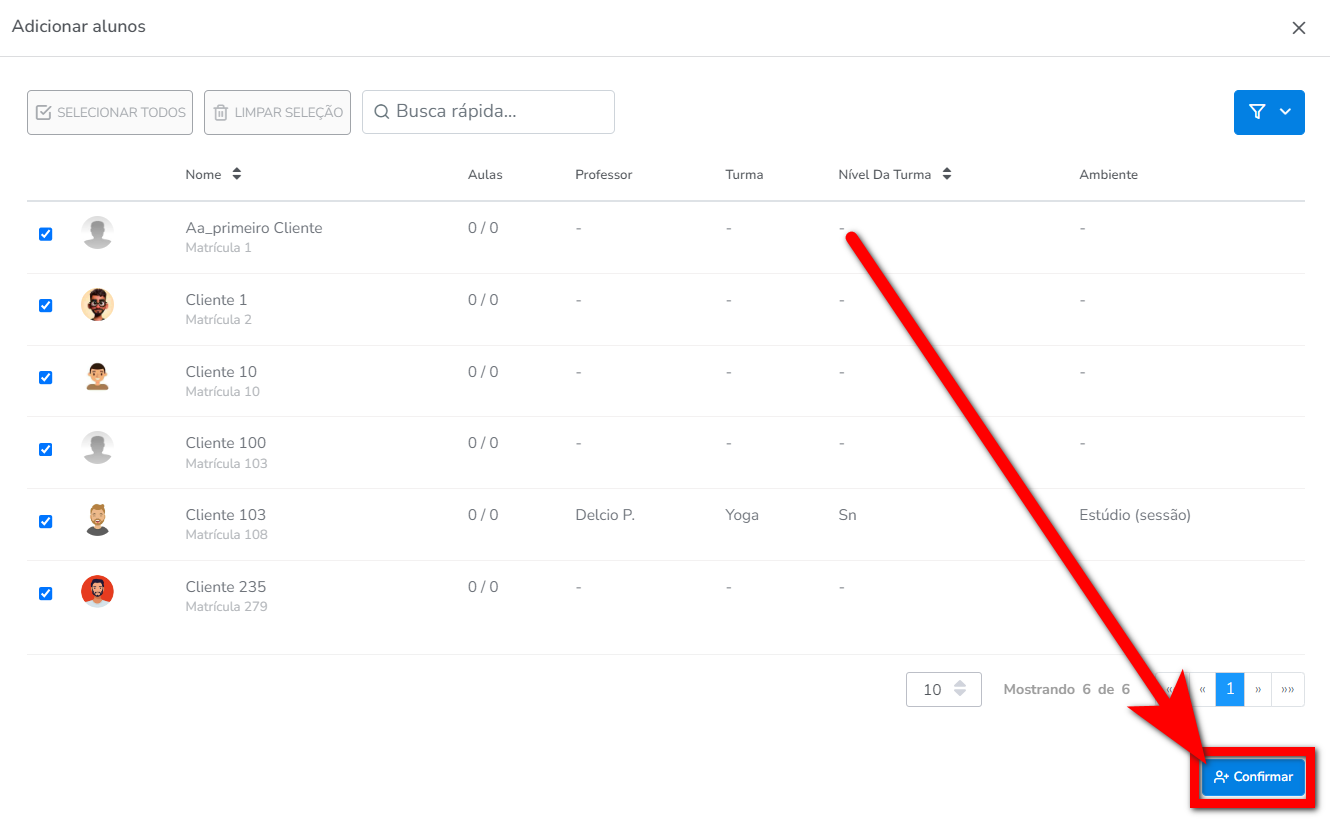
Task: Click Matrícula 279 text
Action: click(x=226, y=606)
